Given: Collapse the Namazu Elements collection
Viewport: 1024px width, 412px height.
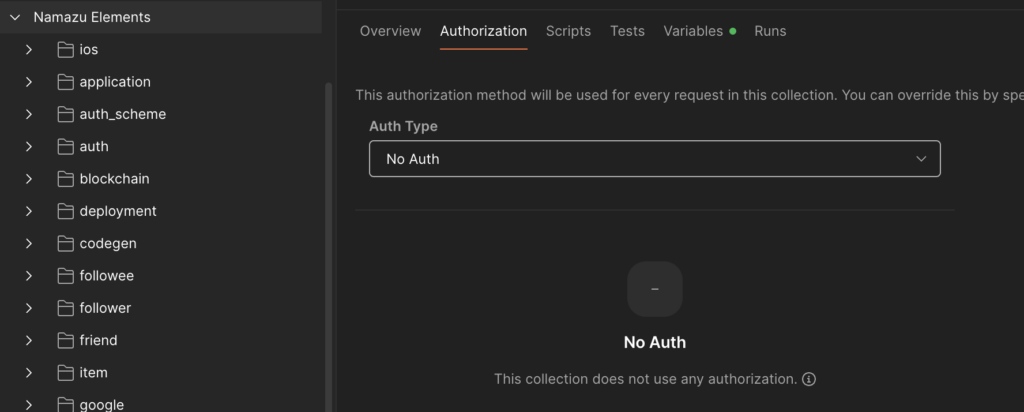Looking at the screenshot, I should pos(15,17).
